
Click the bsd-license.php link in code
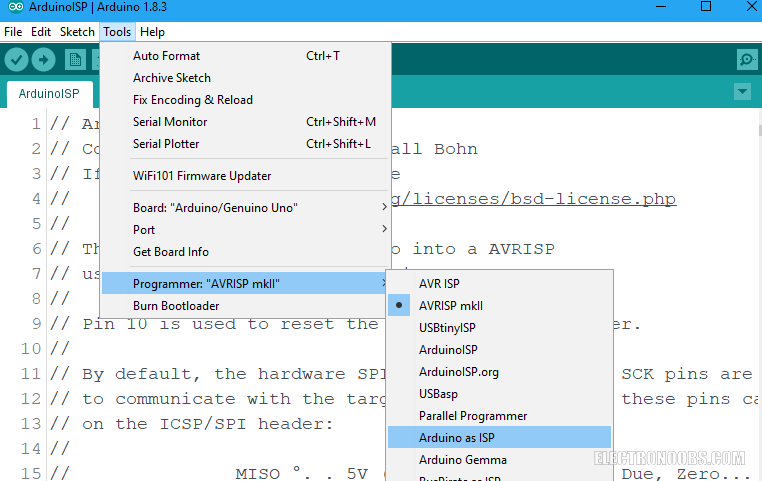point(533,199)
